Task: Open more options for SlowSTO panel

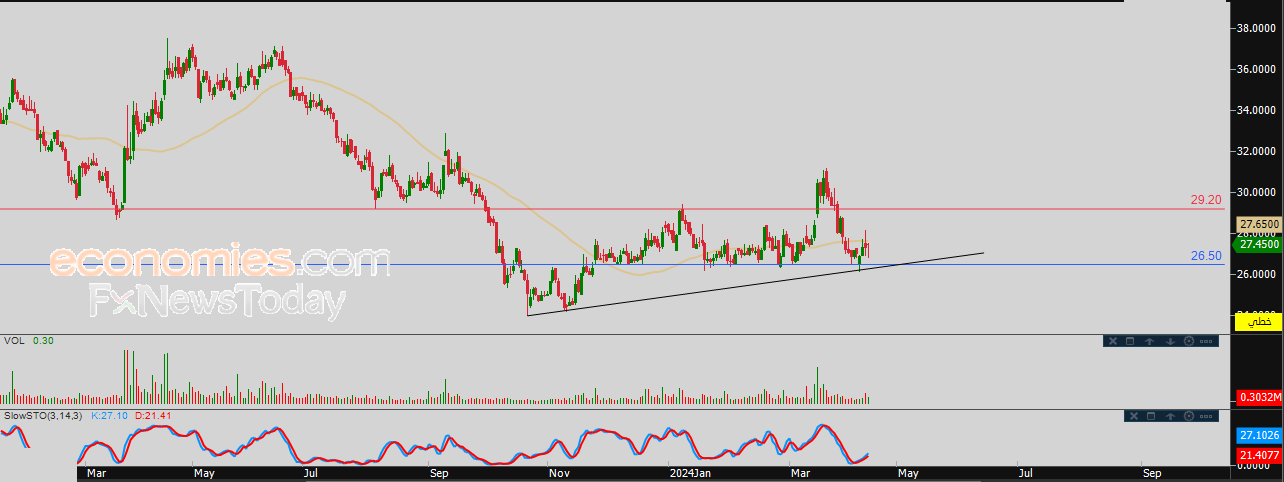Action: click(1206, 416)
